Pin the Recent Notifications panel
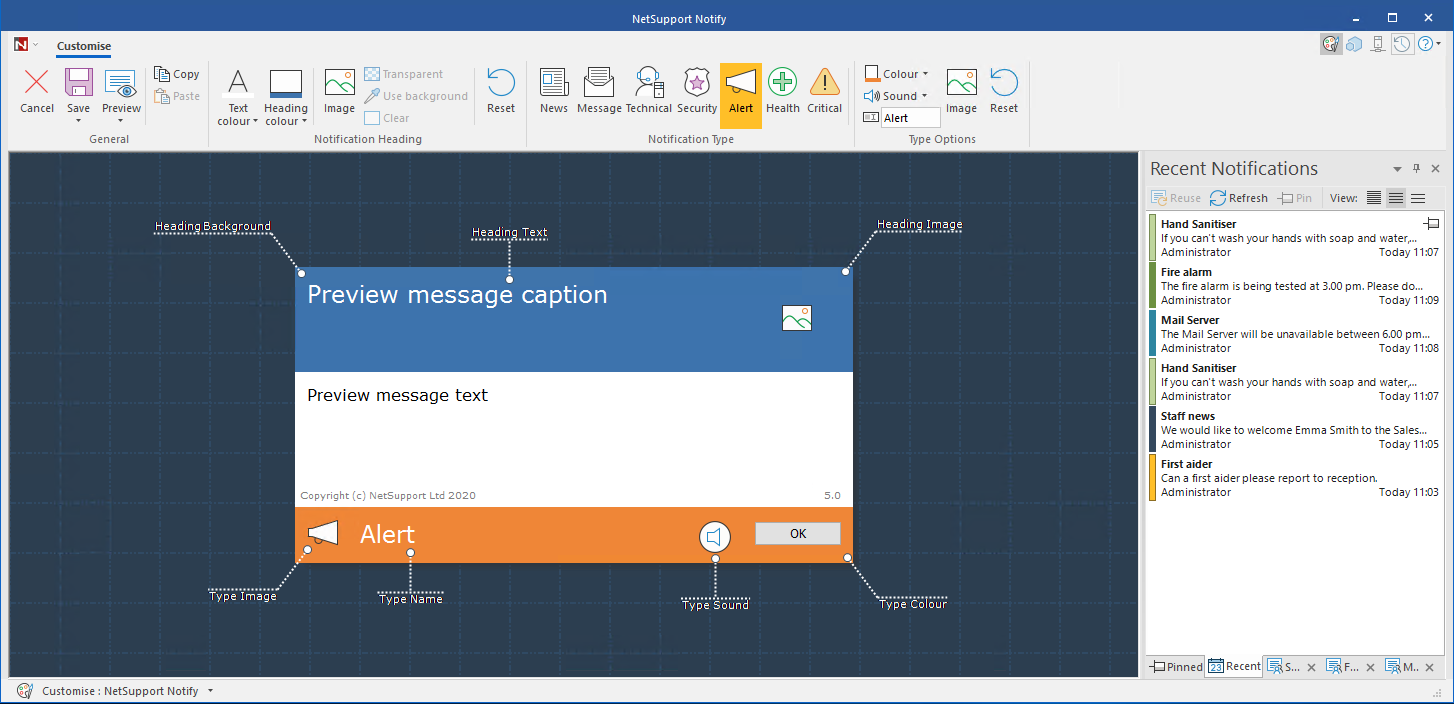This screenshot has height=704, width=1454. [1416, 168]
